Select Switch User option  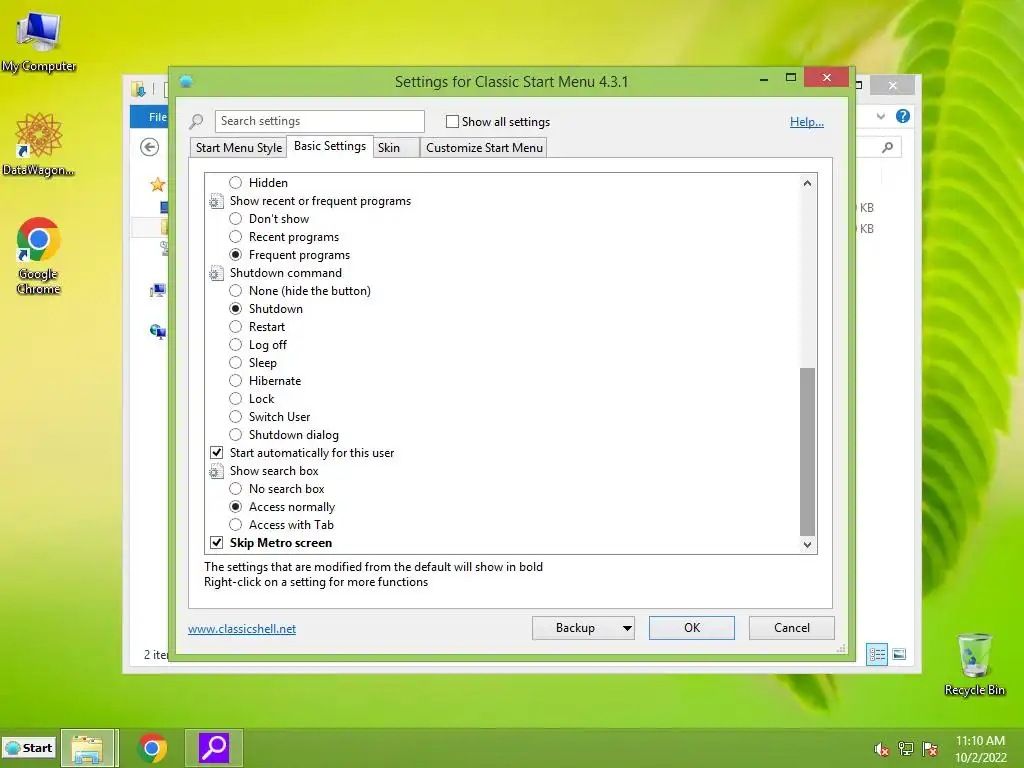[x=236, y=417]
